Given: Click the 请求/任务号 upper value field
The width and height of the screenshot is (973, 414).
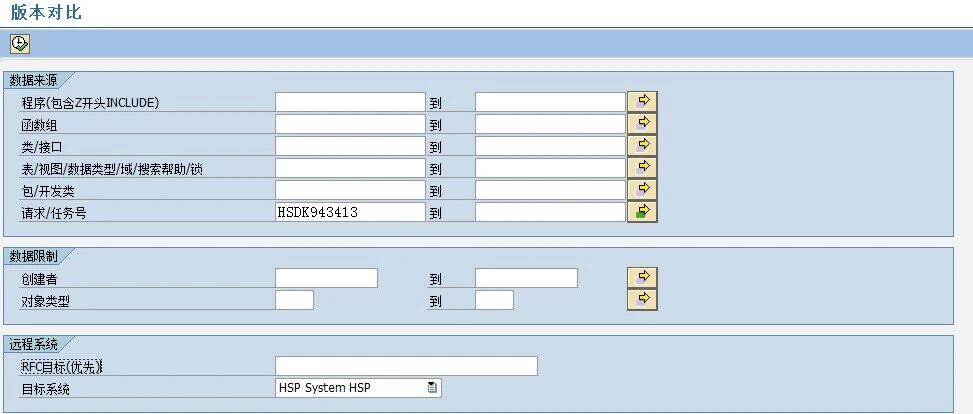Looking at the screenshot, I should tap(550, 212).
